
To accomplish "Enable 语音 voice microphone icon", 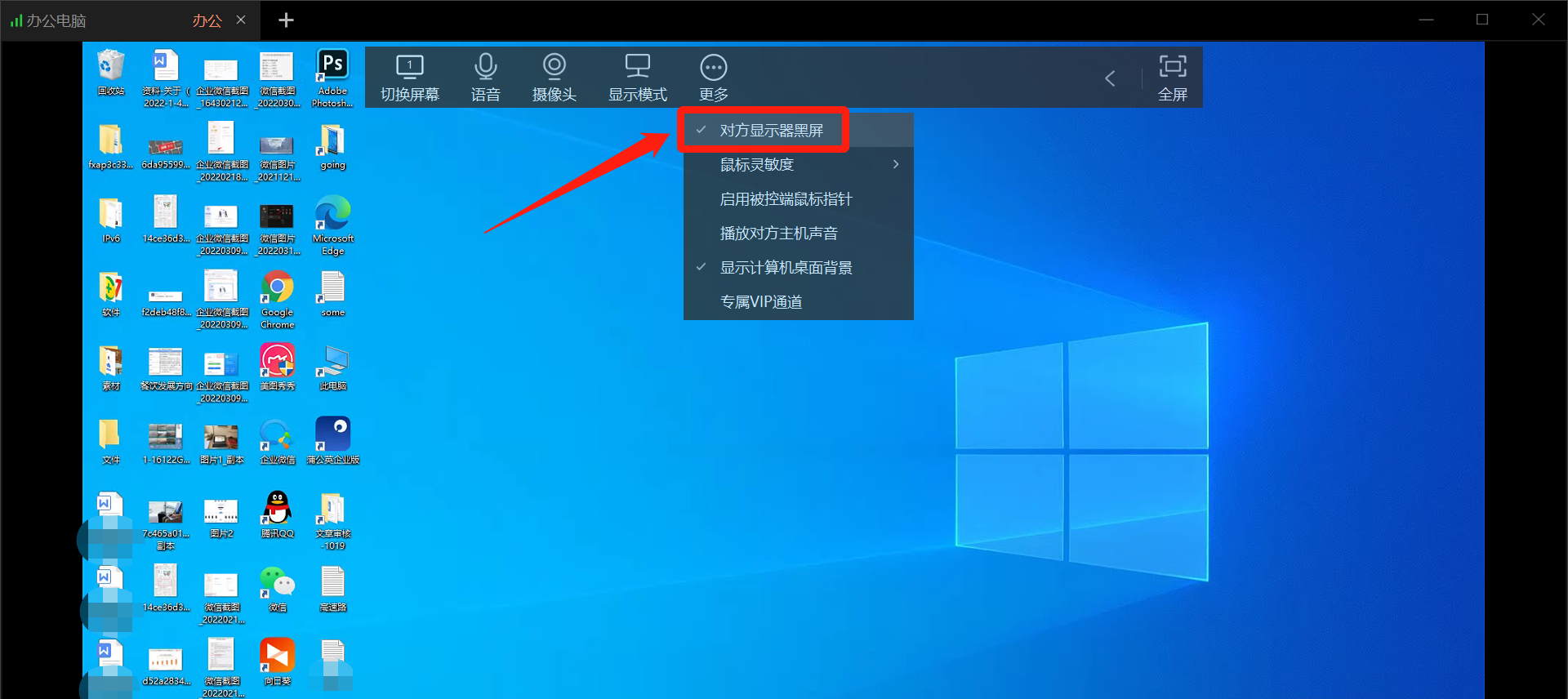I will 485,77.
